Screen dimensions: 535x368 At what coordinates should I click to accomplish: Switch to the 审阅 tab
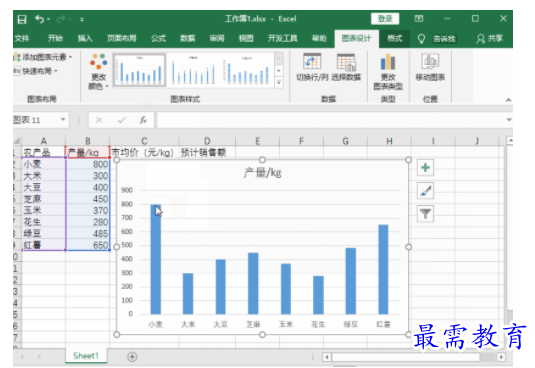(217, 39)
